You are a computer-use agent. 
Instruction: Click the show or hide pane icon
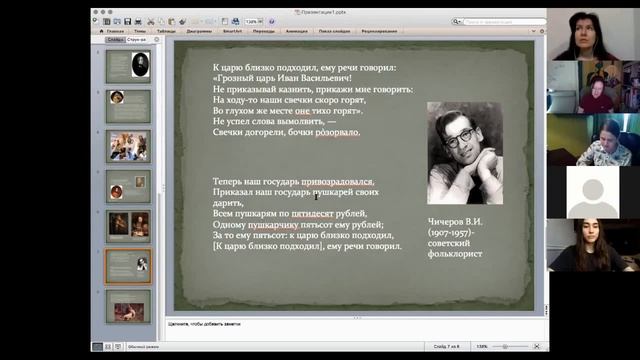pyautogui.click(x=224, y=22)
